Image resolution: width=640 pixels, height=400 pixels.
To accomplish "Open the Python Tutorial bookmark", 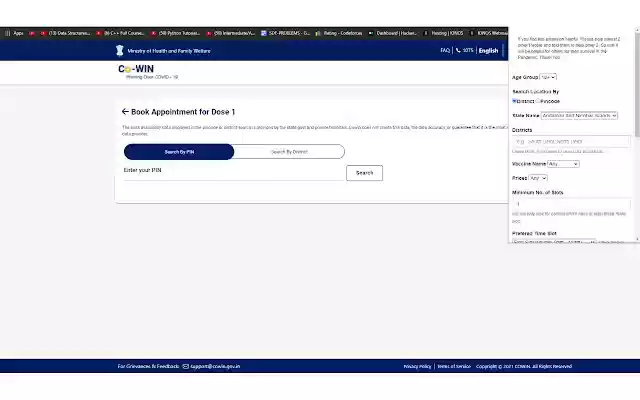I will pos(176,33).
